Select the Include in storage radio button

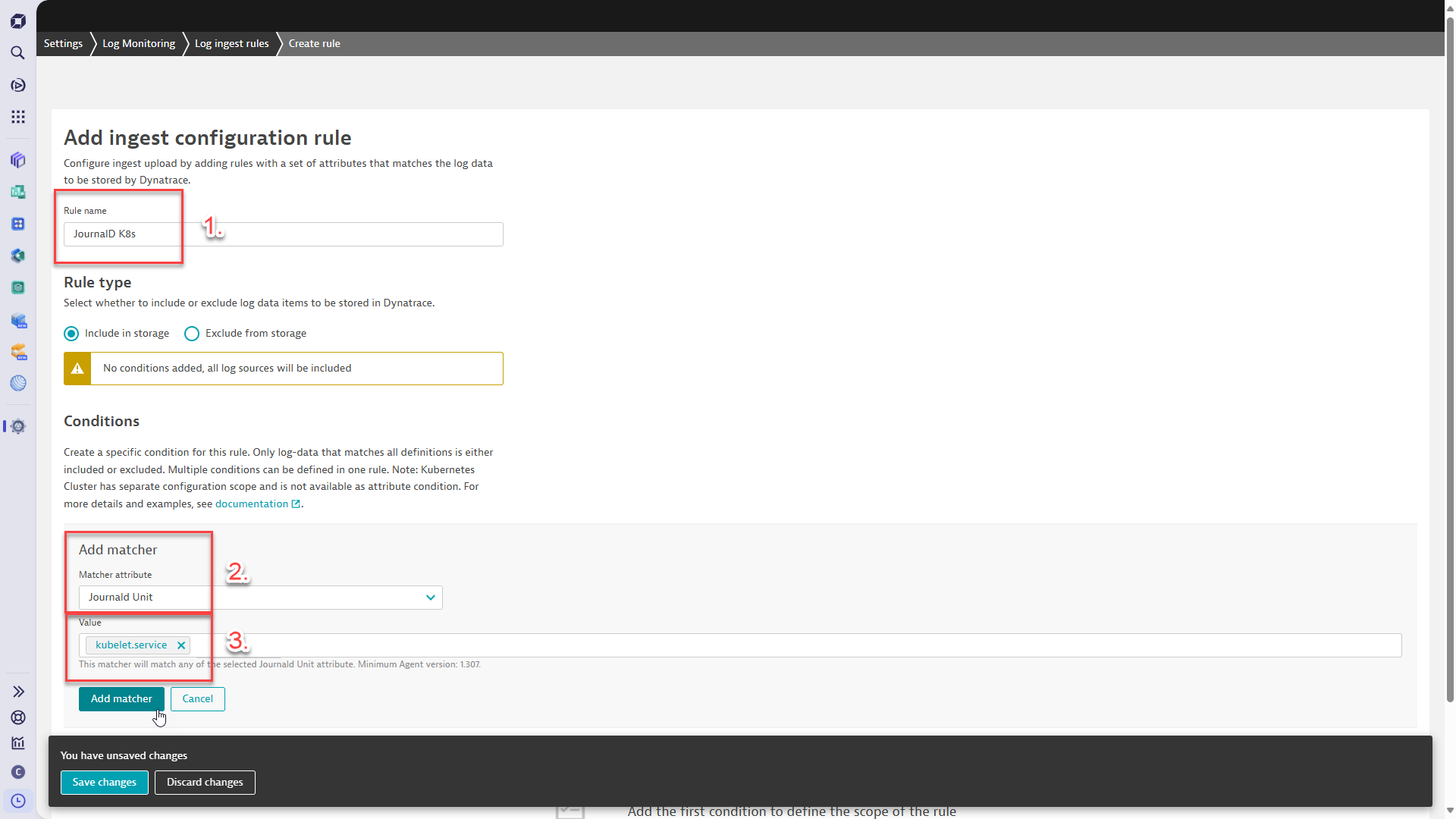tap(71, 333)
